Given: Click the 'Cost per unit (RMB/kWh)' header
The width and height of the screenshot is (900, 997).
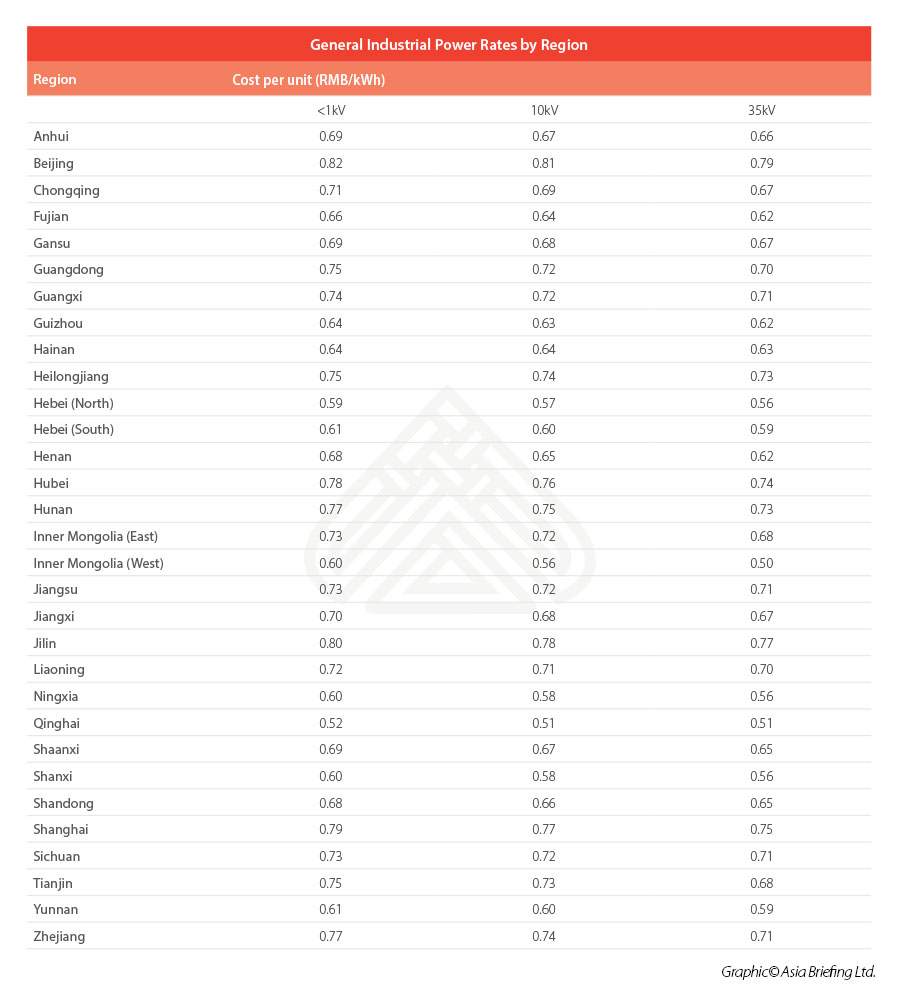Looking at the screenshot, I should click(x=308, y=80).
